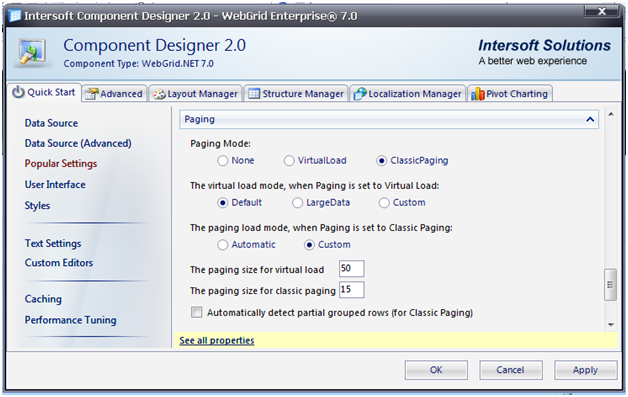Click the Advanced tab icon
628x397 pixels.
coord(92,94)
